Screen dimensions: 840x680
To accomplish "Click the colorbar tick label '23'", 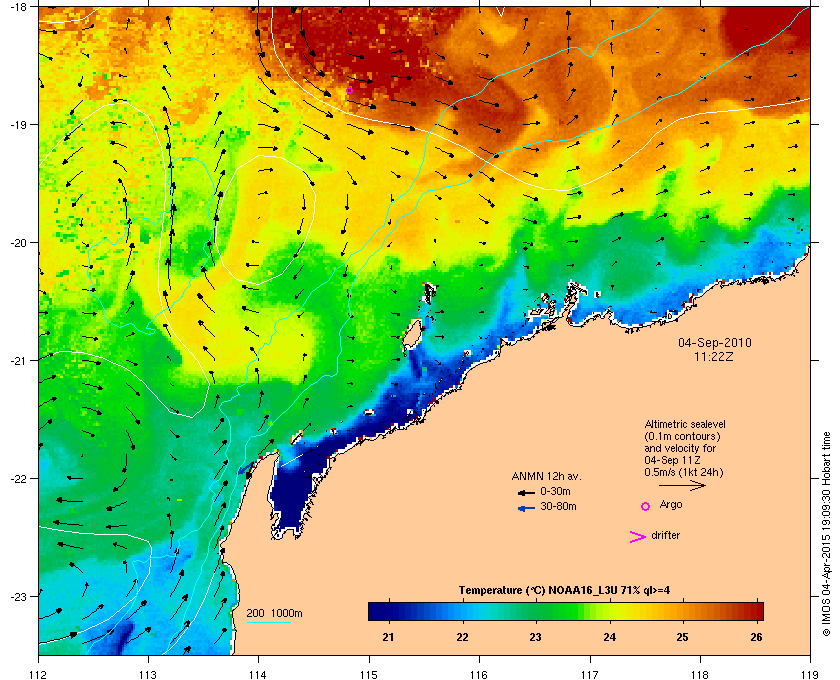I will click(x=535, y=637).
